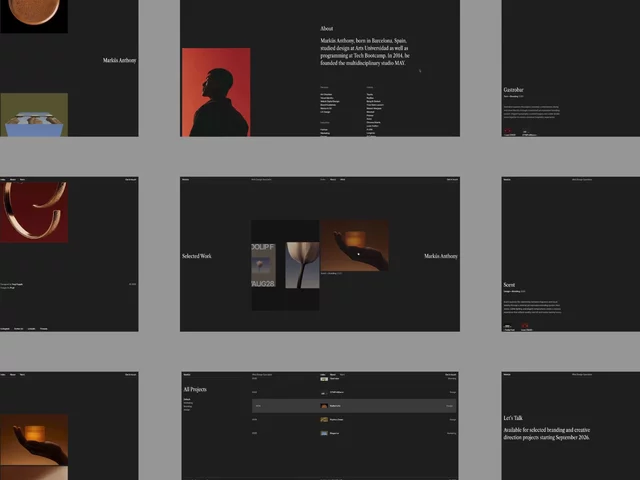Open the red thumbnail below the Scent description

click(x=525, y=326)
